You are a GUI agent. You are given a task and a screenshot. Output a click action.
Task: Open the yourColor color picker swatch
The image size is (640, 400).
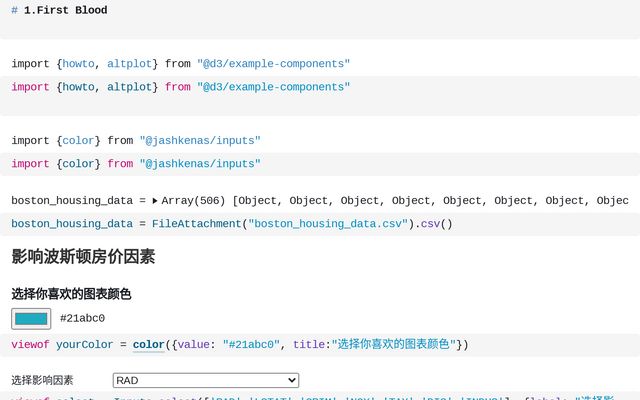tap(31, 319)
